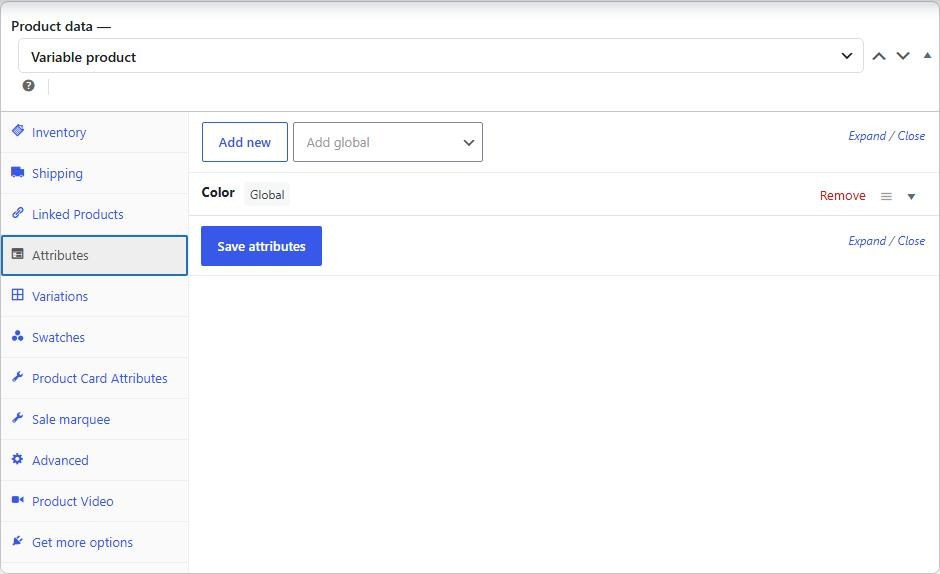Remove the Color attribute
The image size is (940, 574).
[842, 196]
